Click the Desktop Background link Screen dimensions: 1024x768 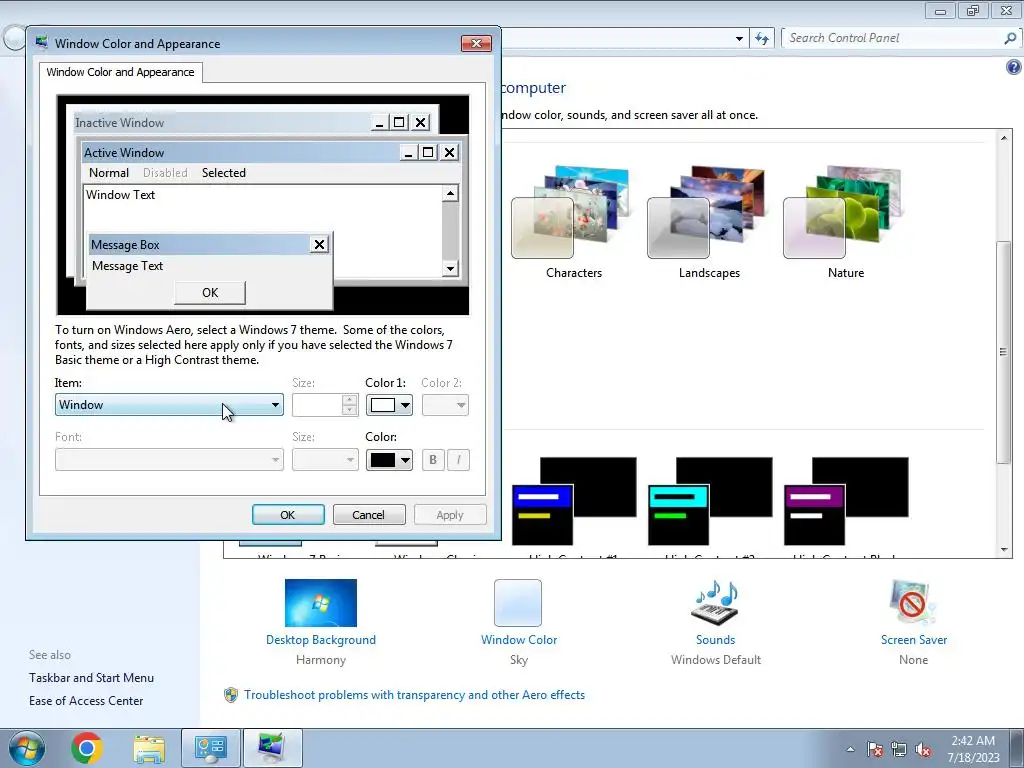321,640
